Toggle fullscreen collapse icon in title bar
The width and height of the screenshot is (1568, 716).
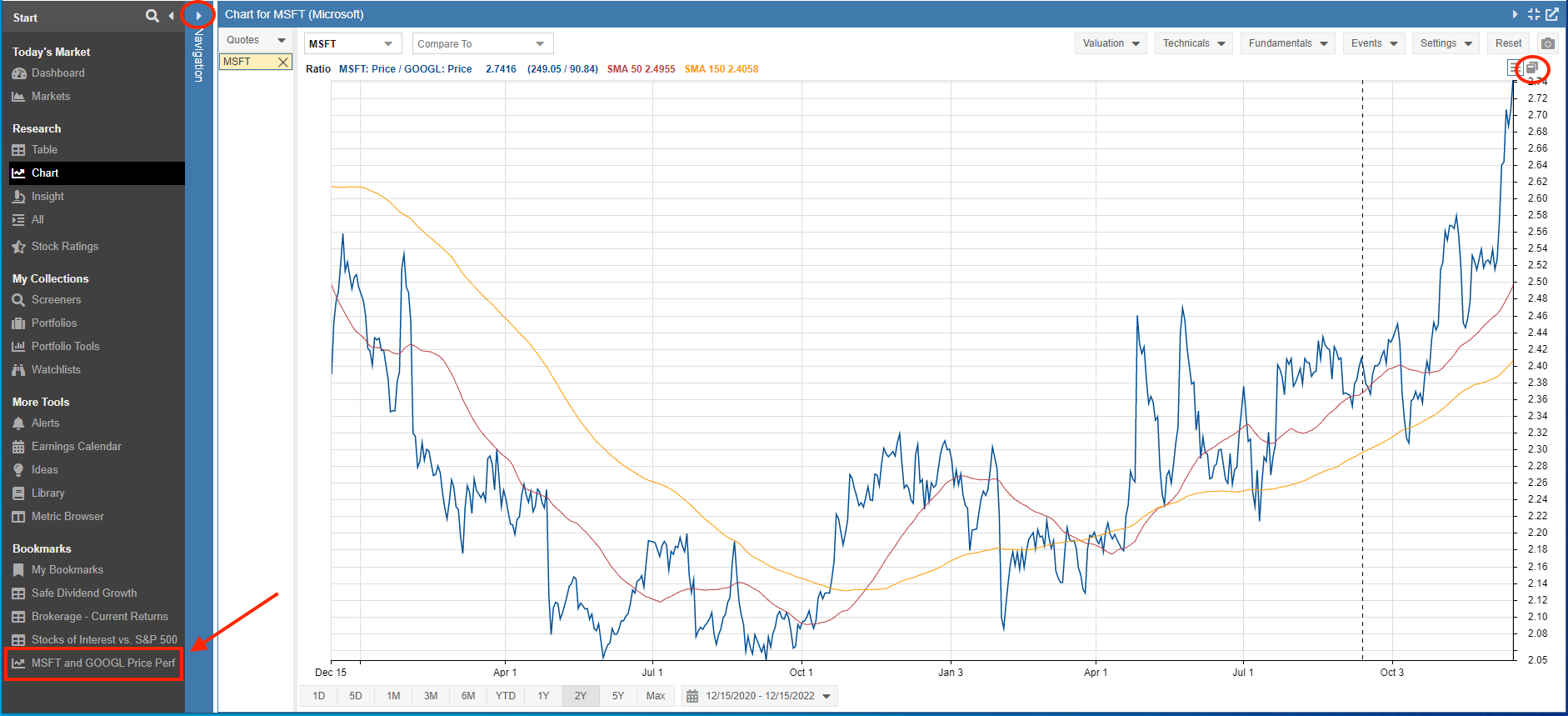tap(1534, 14)
